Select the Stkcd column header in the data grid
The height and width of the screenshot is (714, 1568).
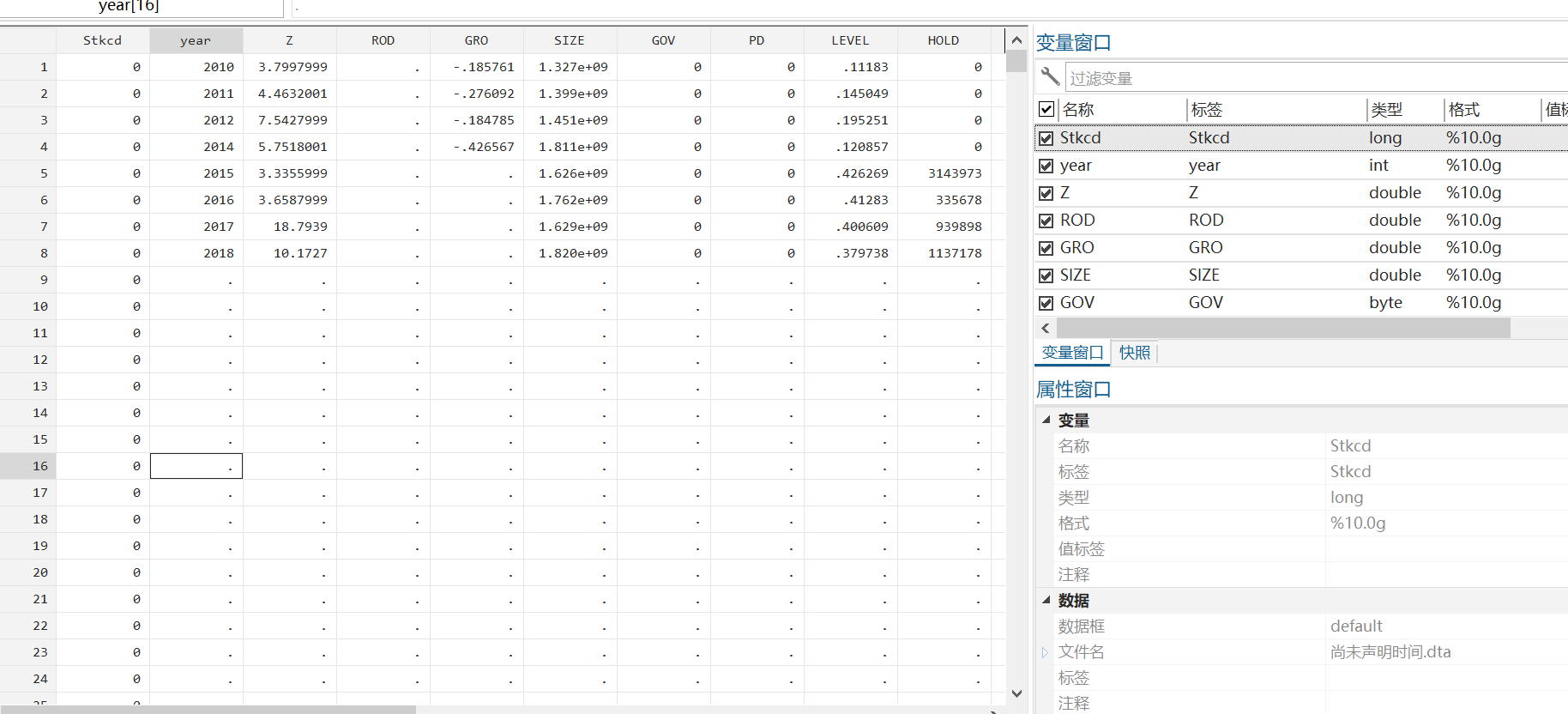pyautogui.click(x=103, y=40)
